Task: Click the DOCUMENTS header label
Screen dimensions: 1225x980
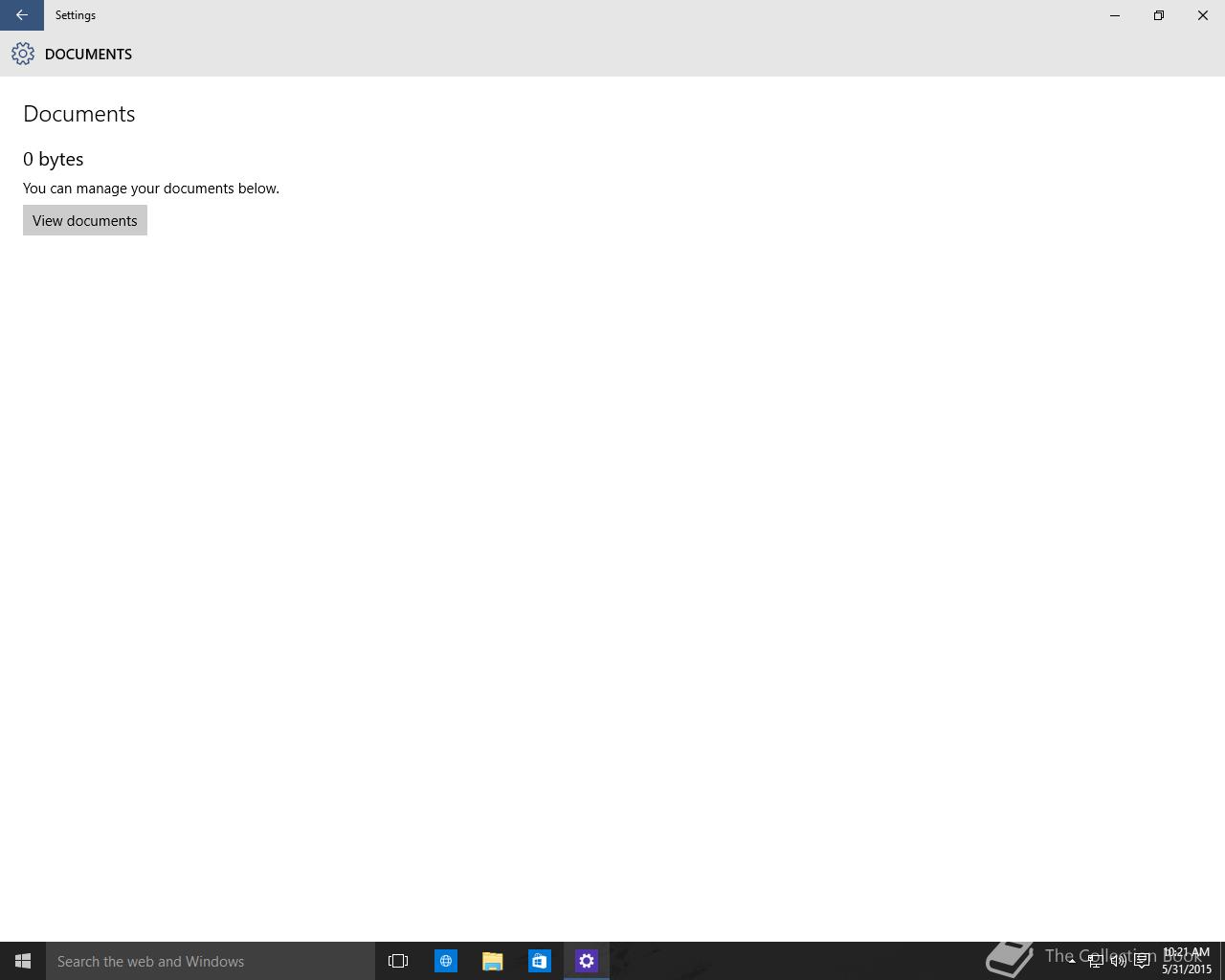Action: (x=88, y=55)
